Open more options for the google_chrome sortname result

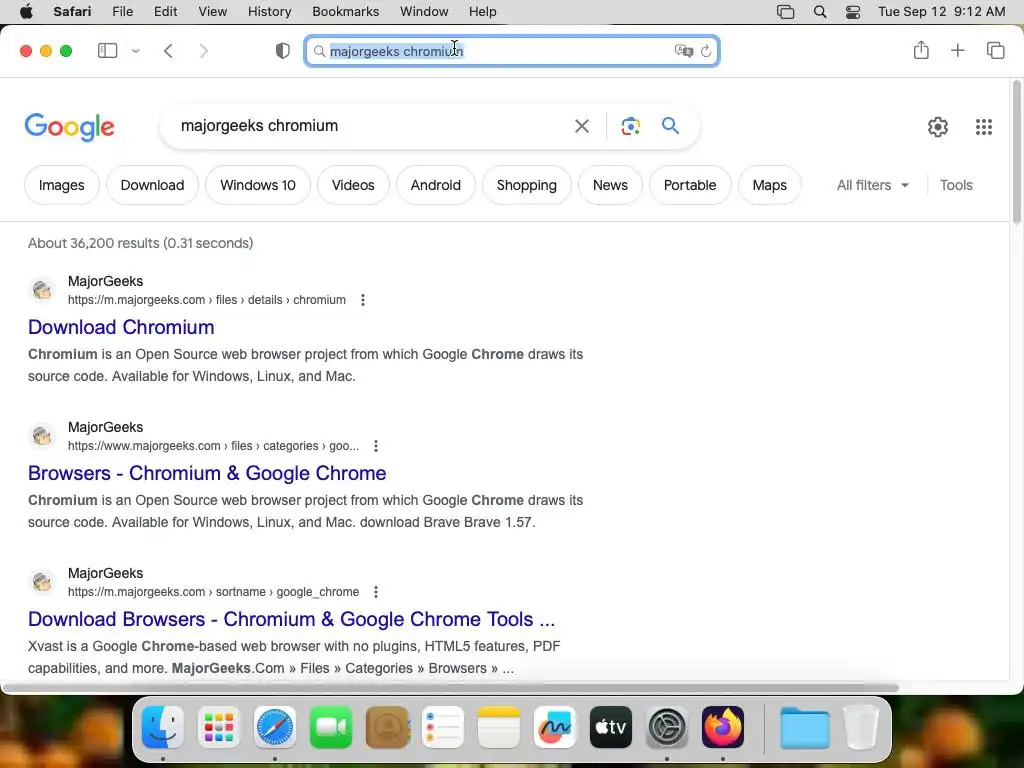(x=376, y=592)
